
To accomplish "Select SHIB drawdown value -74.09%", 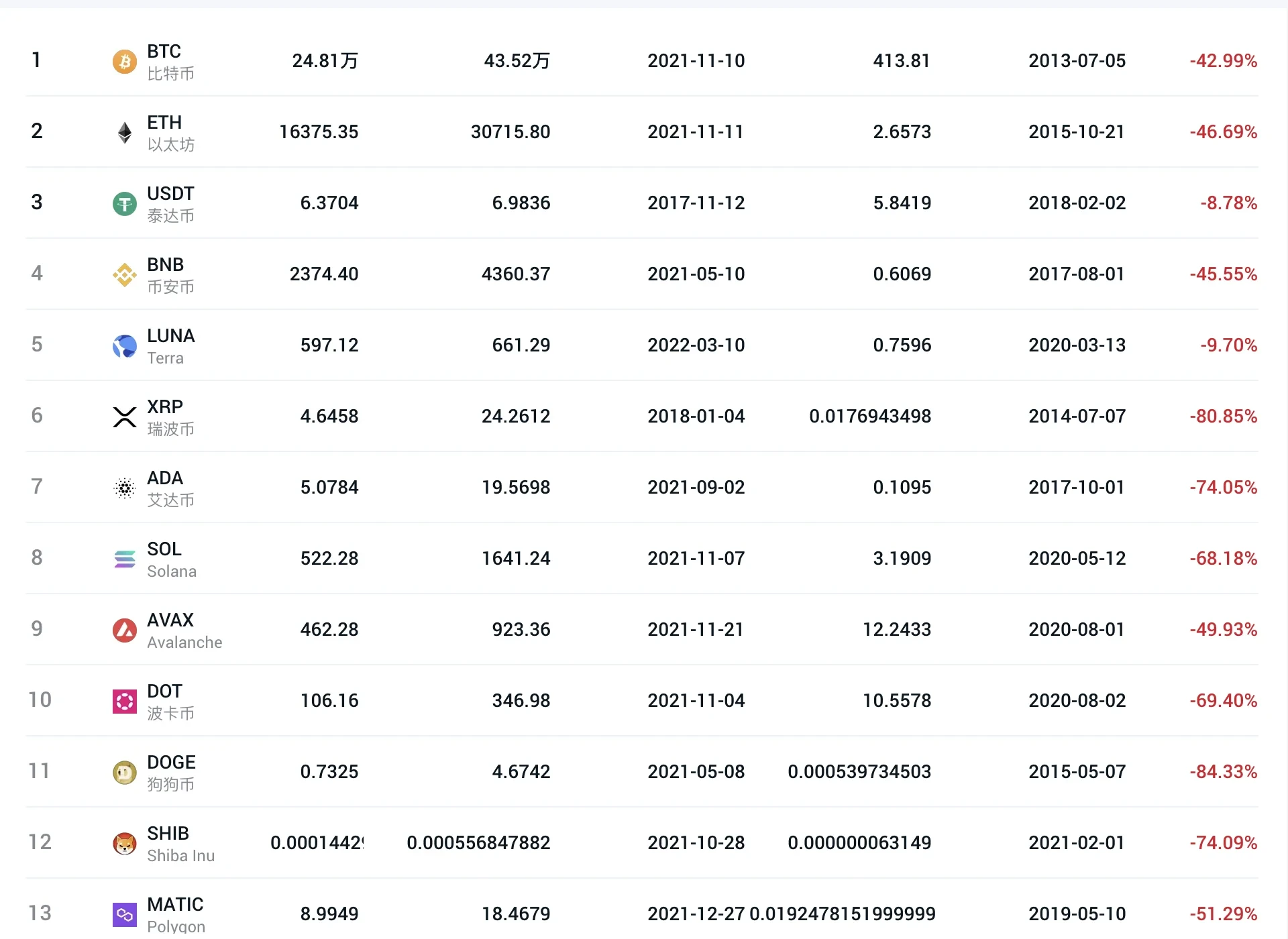I will click(x=1223, y=843).
